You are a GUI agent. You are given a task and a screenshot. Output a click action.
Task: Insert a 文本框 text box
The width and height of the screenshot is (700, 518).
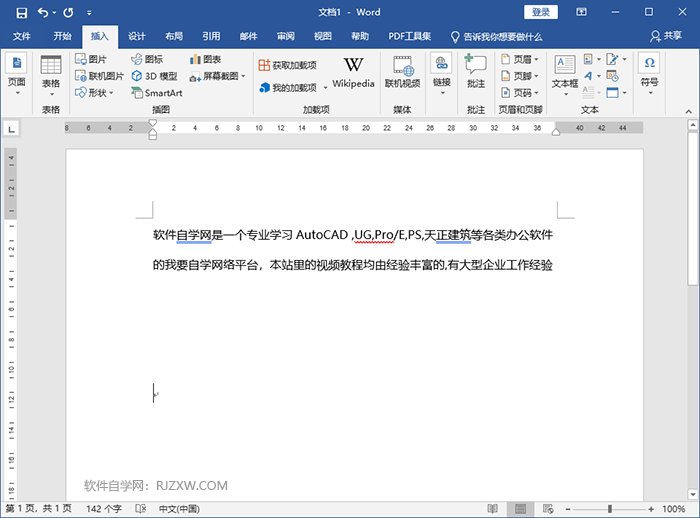pyautogui.click(x=565, y=76)
